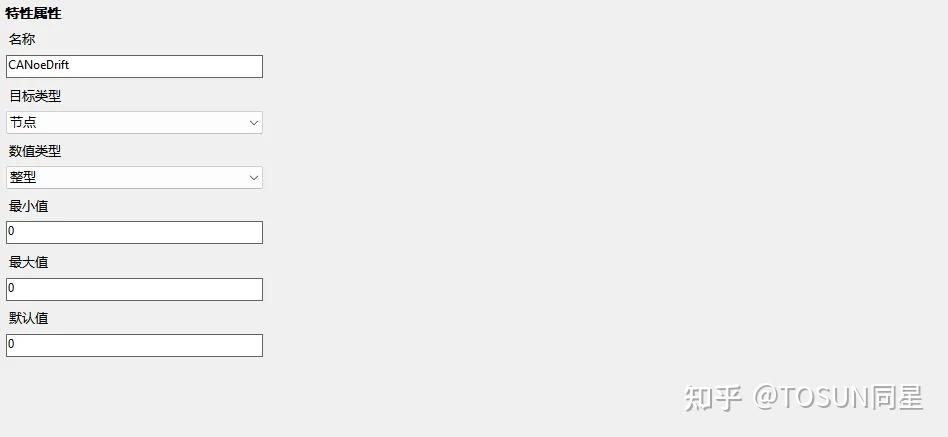Image resolution: width=948 pixels, height=437 pixels.
Task: Click the 目标类型 label text
Action: (35, 96)
